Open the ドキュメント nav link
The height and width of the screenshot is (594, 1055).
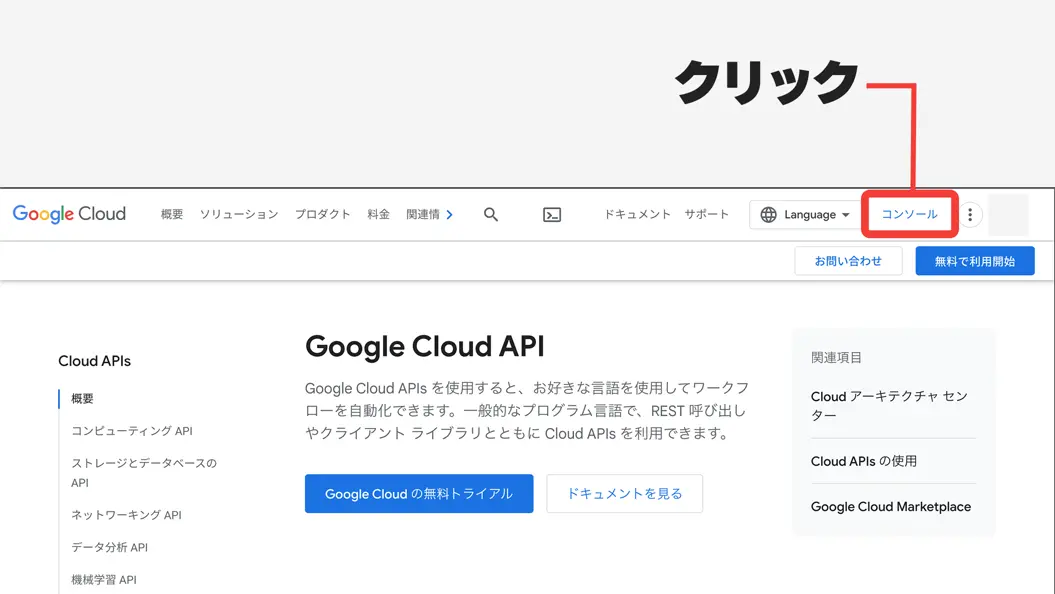coord(637,214)
